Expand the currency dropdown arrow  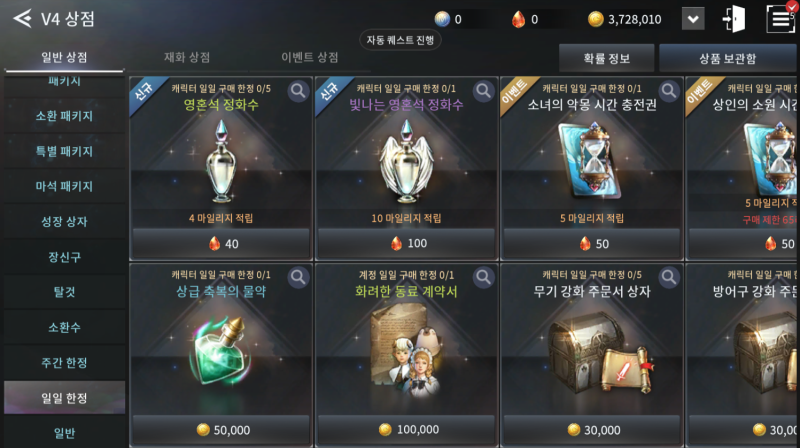tap(693, 19)
